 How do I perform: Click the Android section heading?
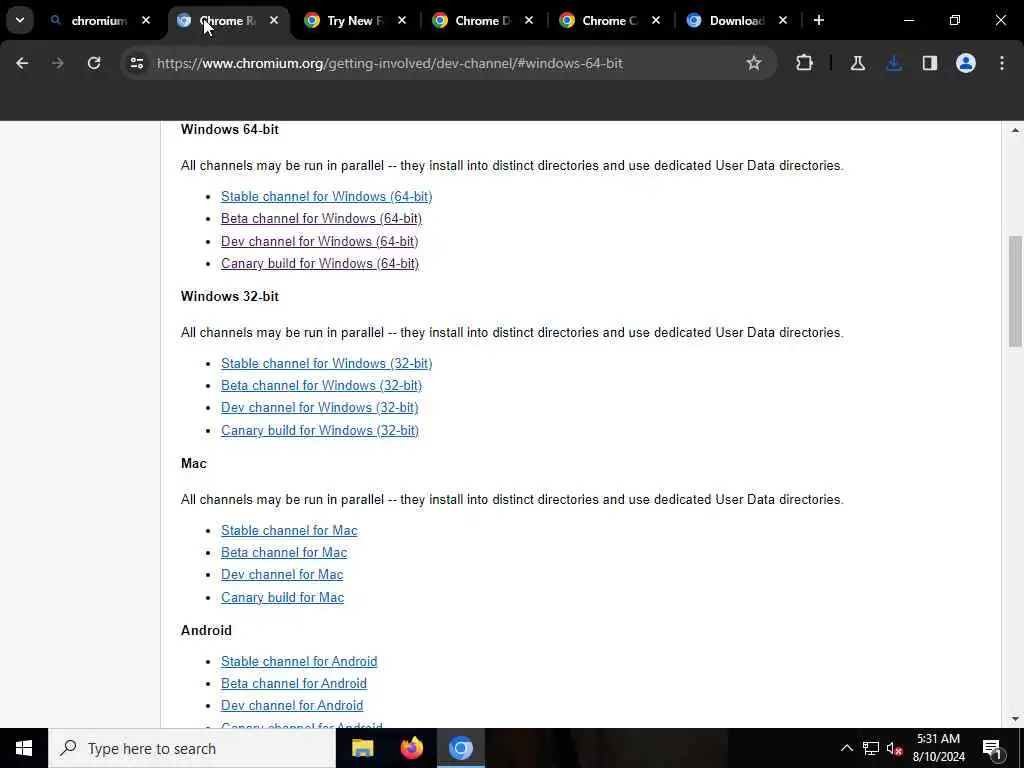point(206,631)
